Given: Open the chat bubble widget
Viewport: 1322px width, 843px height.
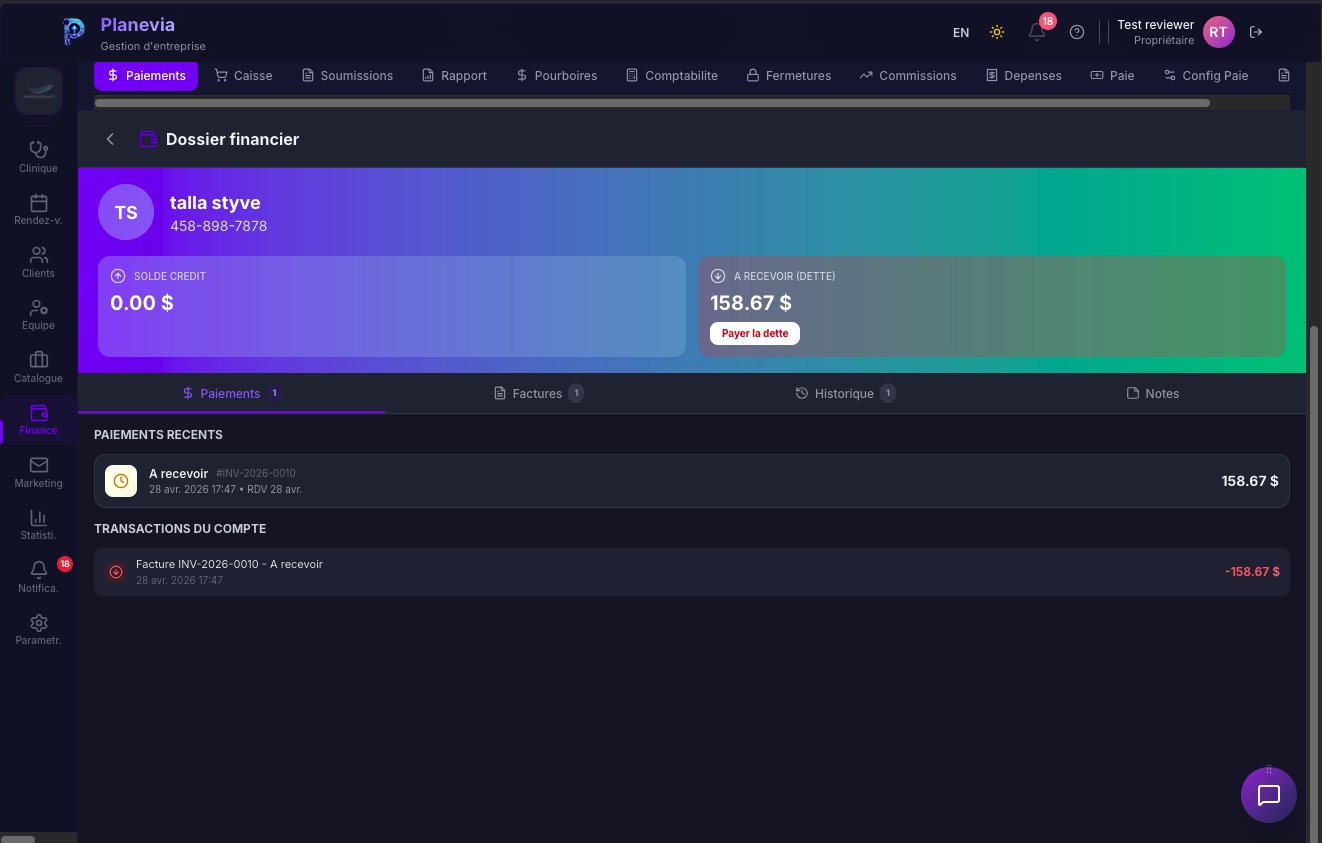Looking at the screenshot, I should click(x=1269, y=795).
